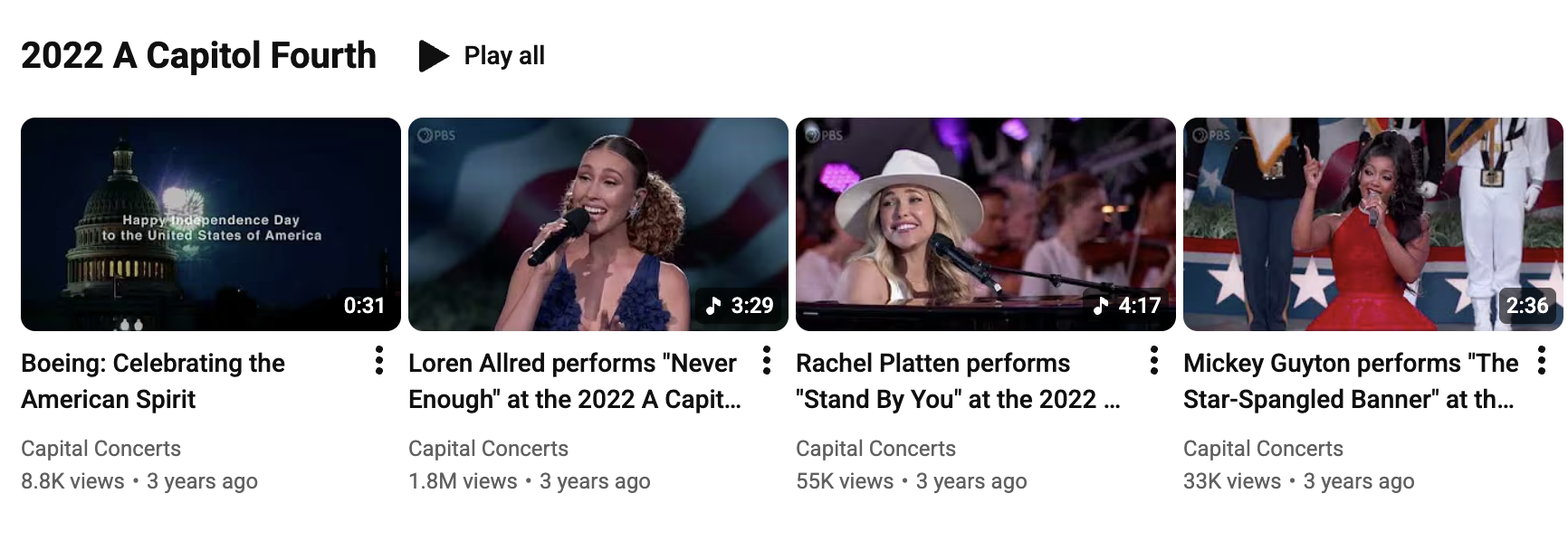The image size is (1568, 541).
Task: Visit Capital Concerts channel under Boeing video
Action: (x=100, y=449)
